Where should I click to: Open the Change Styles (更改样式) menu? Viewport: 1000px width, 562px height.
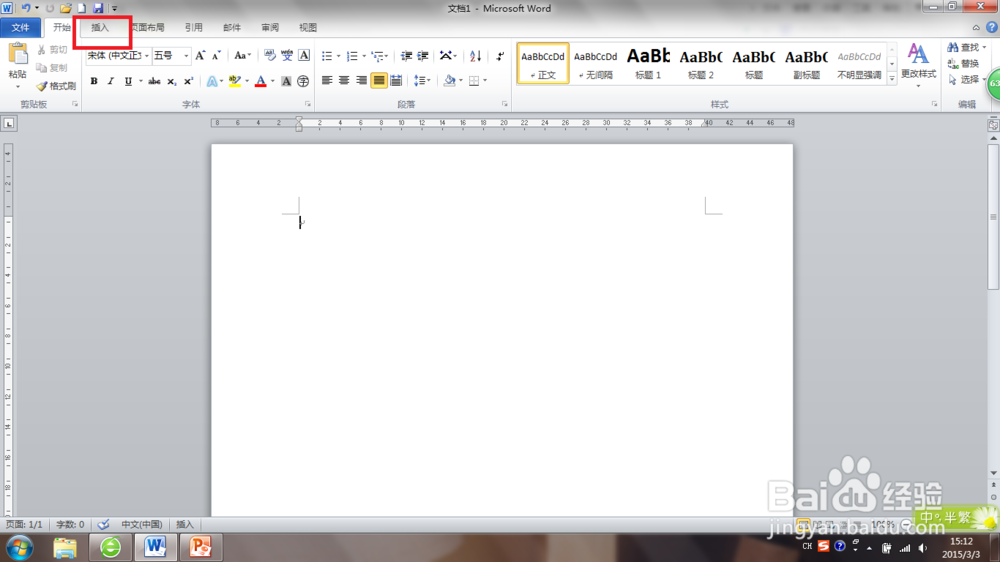pyautogui.click(x=918, y=65)
